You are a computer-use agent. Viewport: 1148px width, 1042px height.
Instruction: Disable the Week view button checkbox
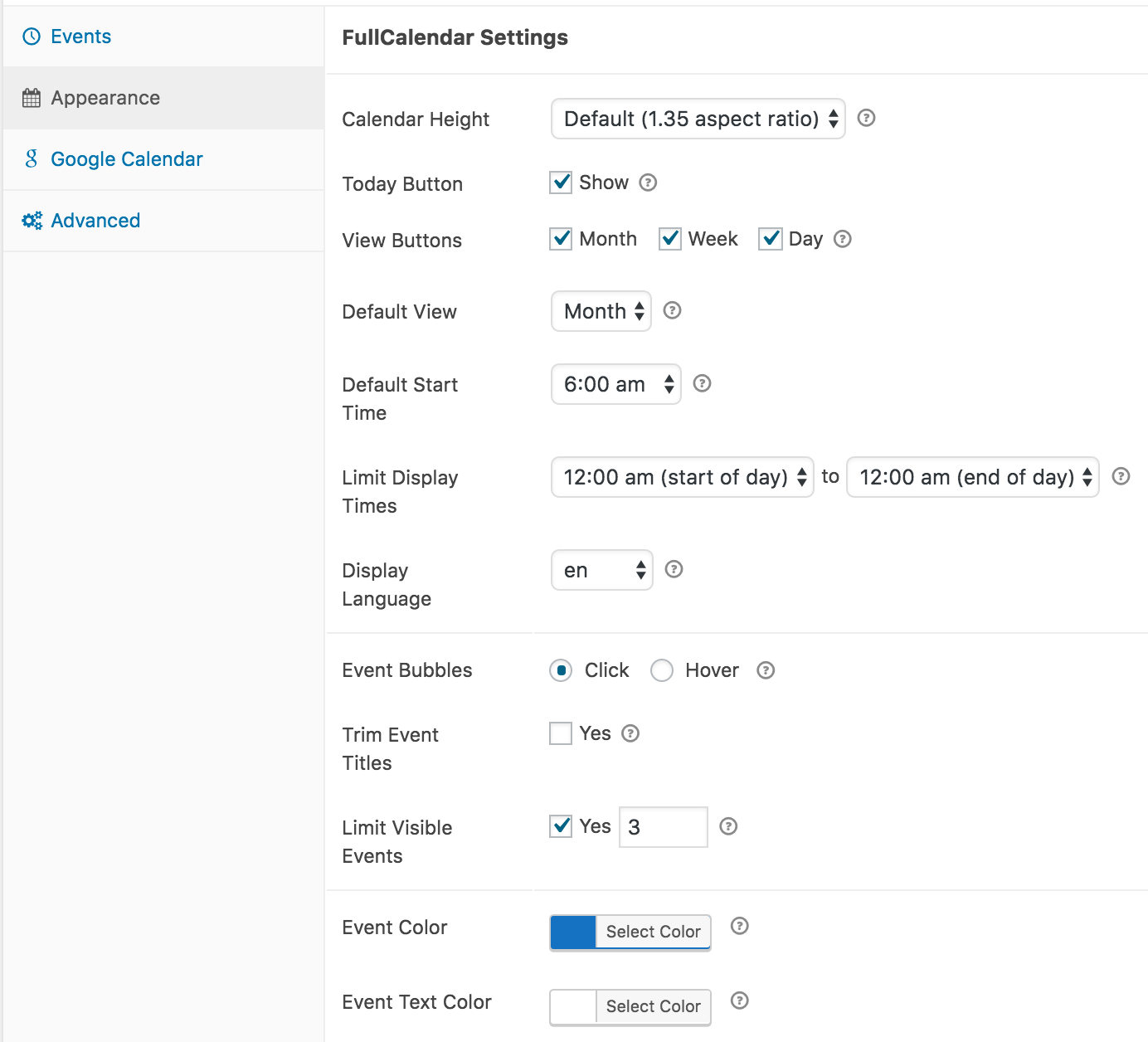click(670, 239)
